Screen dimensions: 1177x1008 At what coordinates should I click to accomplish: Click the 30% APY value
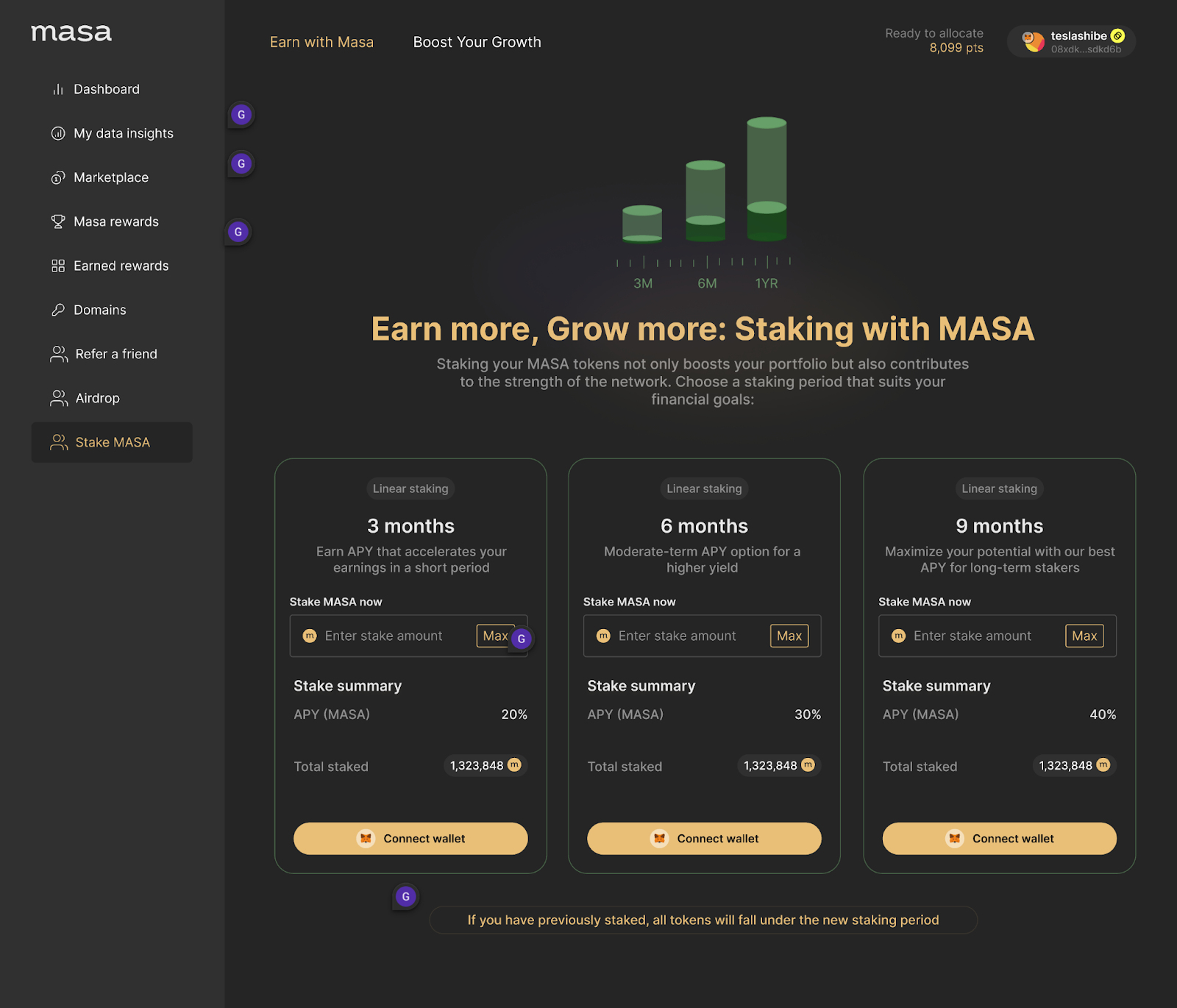coord(808,714)
